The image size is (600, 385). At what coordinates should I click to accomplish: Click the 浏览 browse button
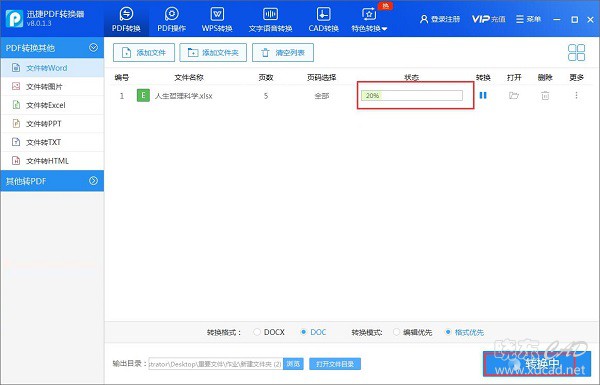(x=293, y=364)
